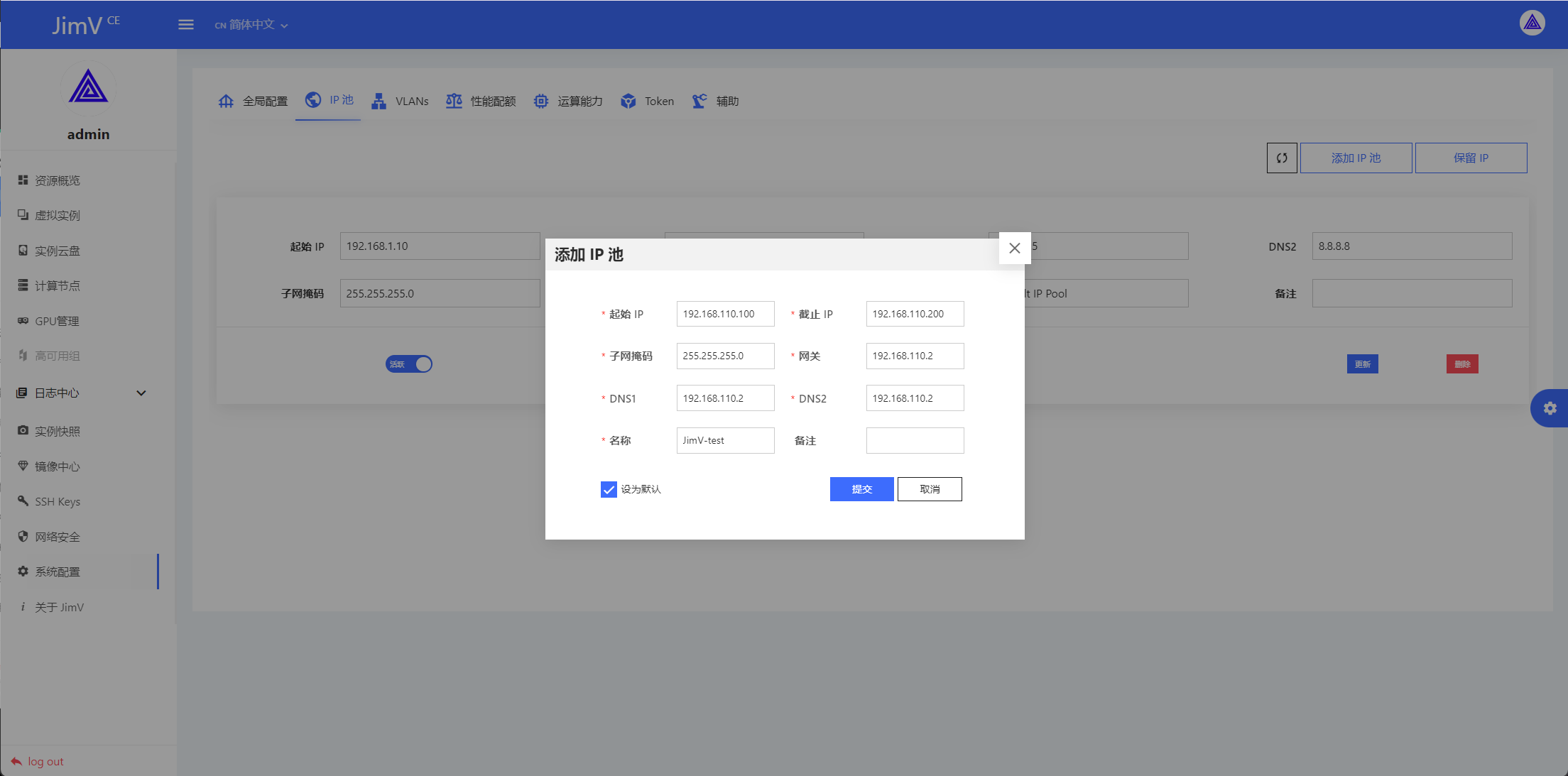The height and width of the screenshot is (776, 1568).
Task: Click the VLANs network icon
Action: coord(379,101)
